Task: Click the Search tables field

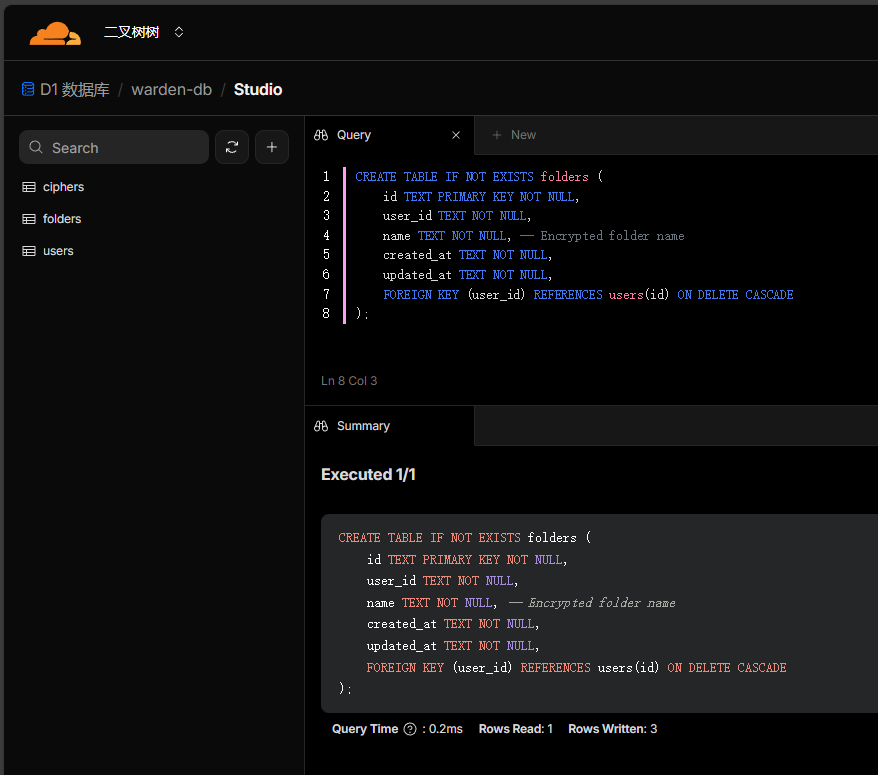Action: tap(114, 147)
